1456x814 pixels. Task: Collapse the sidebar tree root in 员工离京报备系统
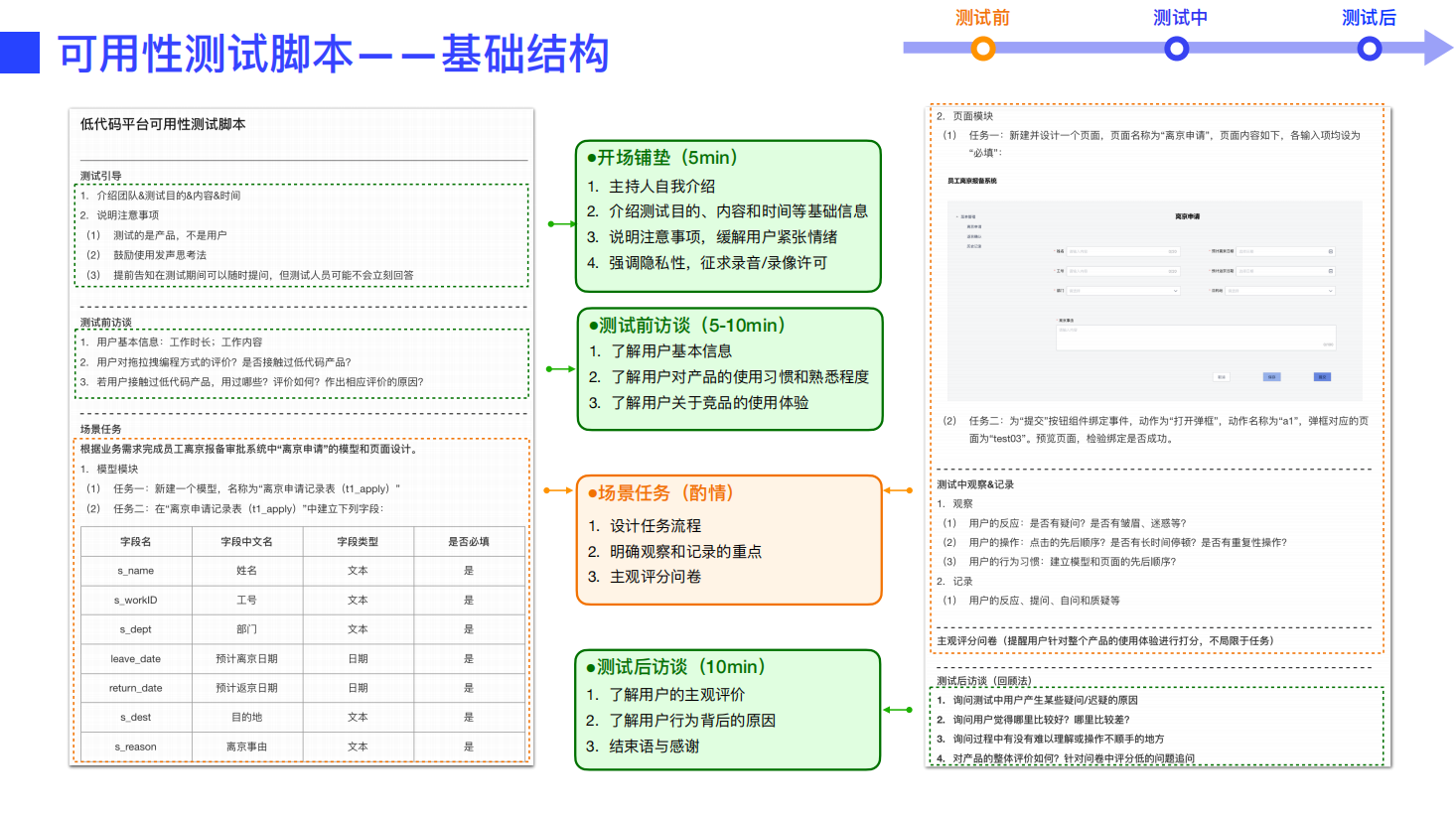pos(956,216)
